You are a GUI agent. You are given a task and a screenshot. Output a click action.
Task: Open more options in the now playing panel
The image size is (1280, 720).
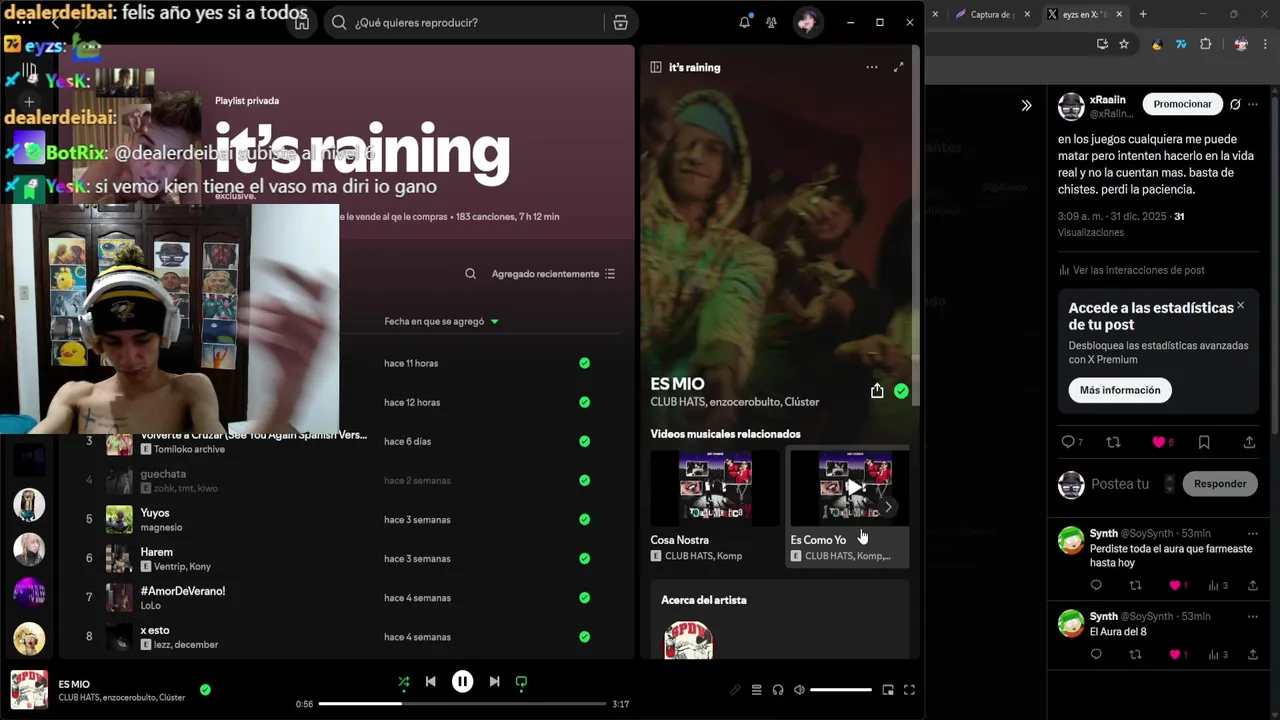[x=871, y=67]
